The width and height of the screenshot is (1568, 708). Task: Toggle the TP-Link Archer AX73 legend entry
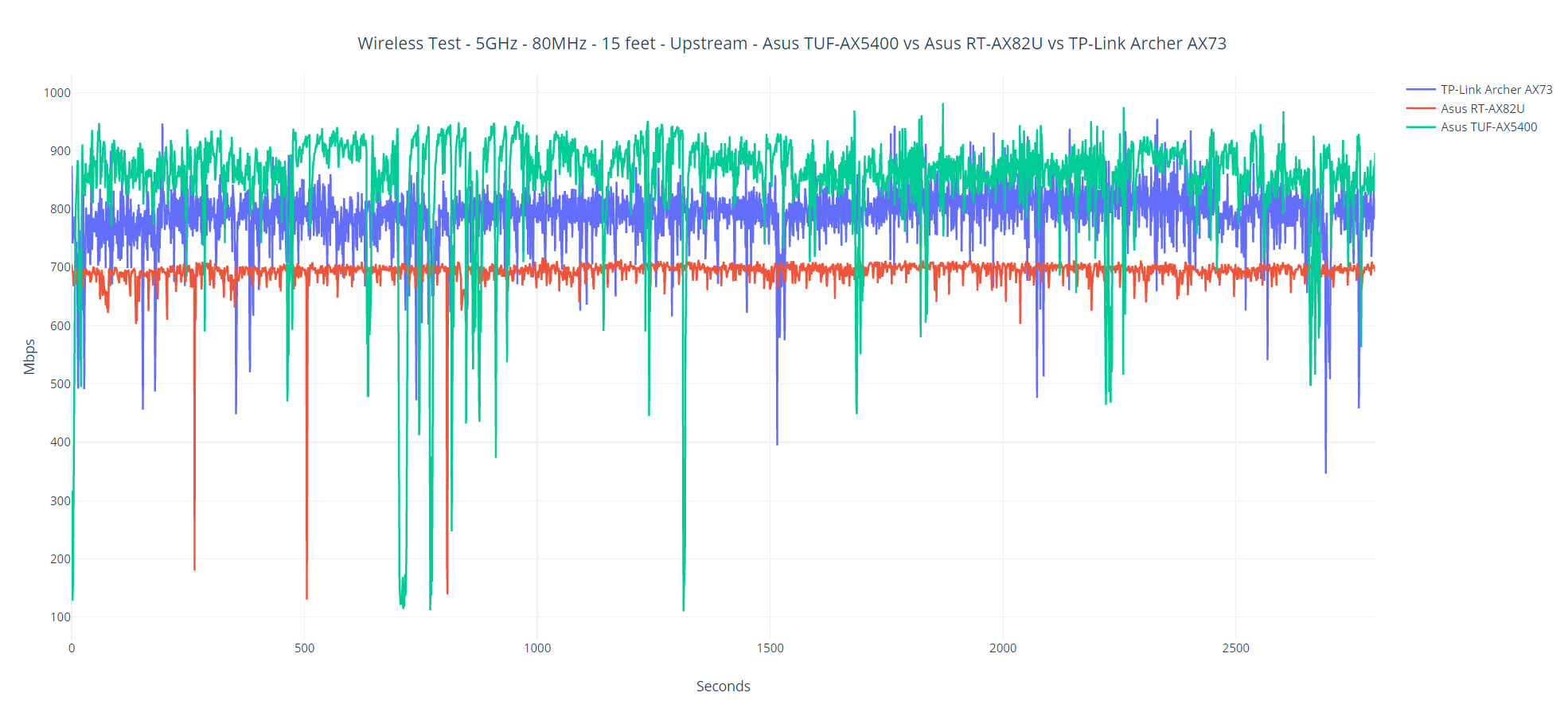pyautogui.click(x=1496, y=90)
